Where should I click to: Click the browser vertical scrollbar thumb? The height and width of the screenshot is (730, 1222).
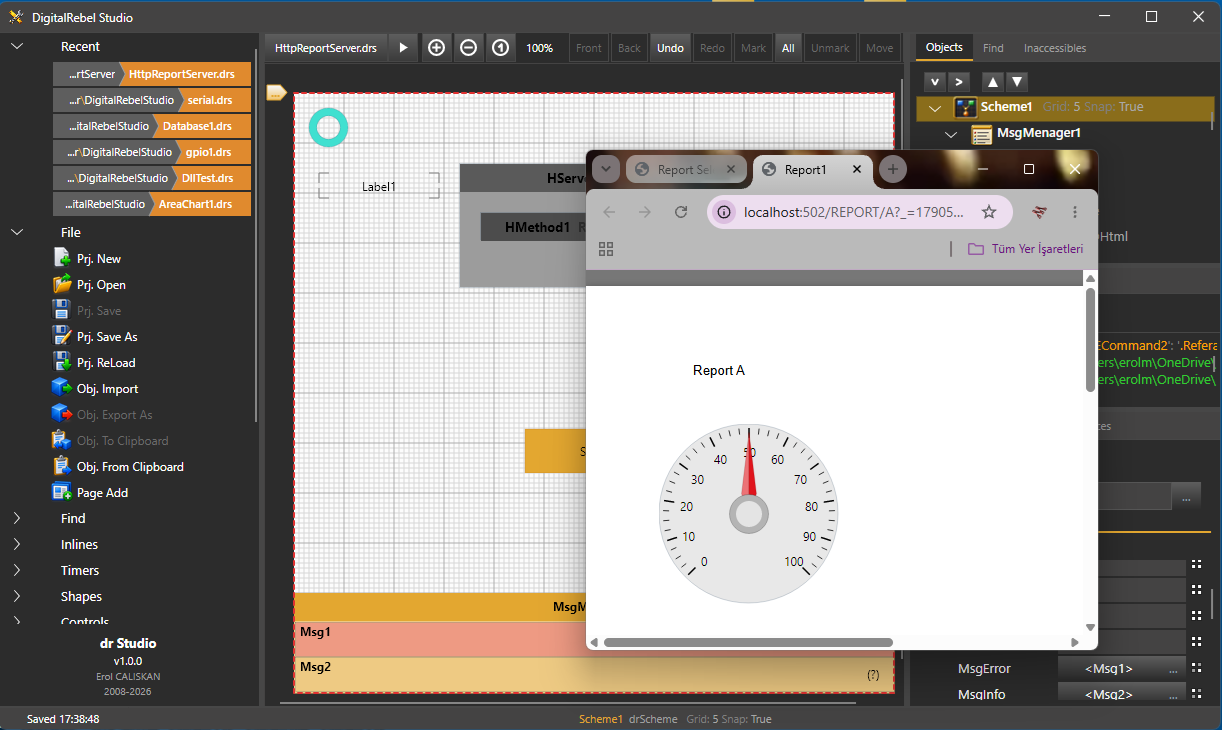(x=1091, y=340)
